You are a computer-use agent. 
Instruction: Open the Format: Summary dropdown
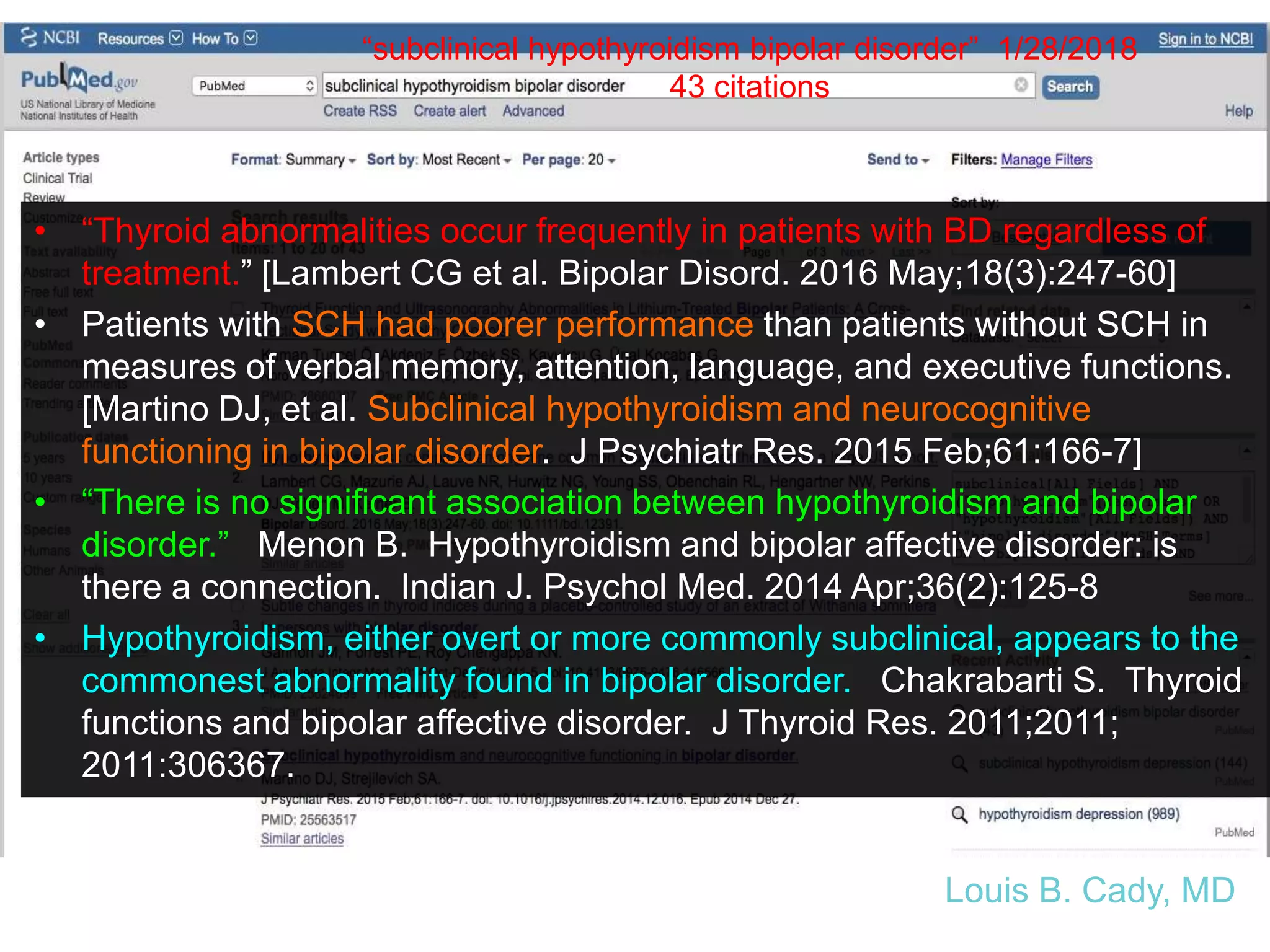pos(293,160)
